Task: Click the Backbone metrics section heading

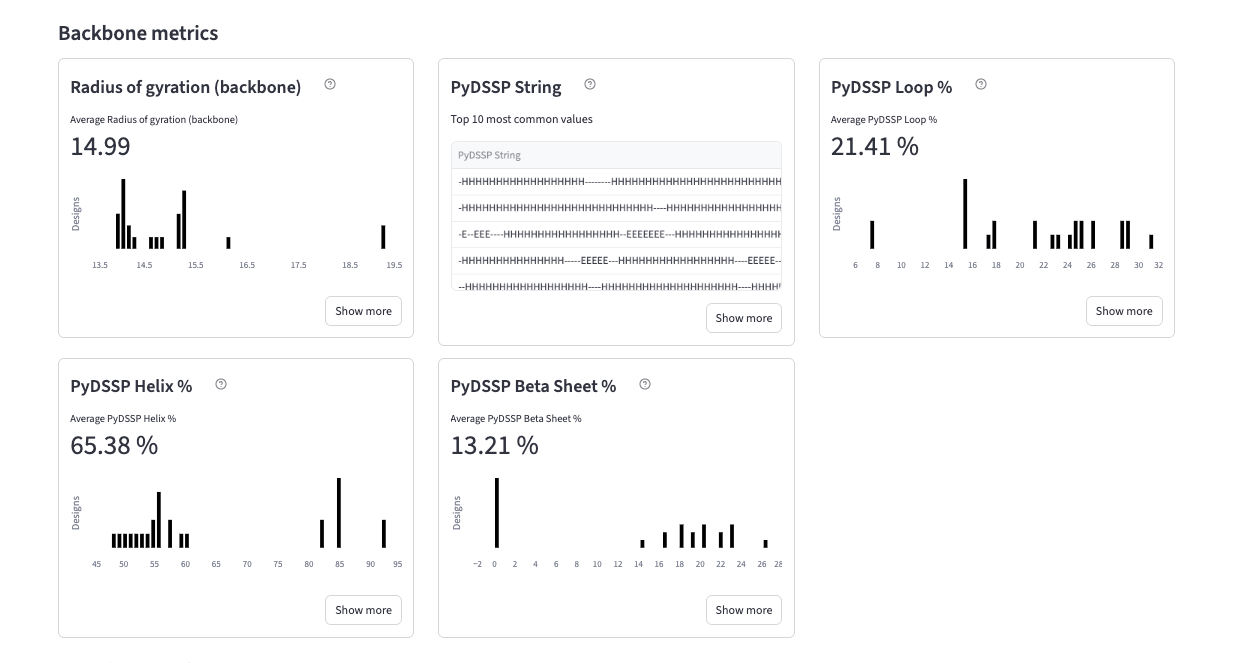Action: coord(138,33)
